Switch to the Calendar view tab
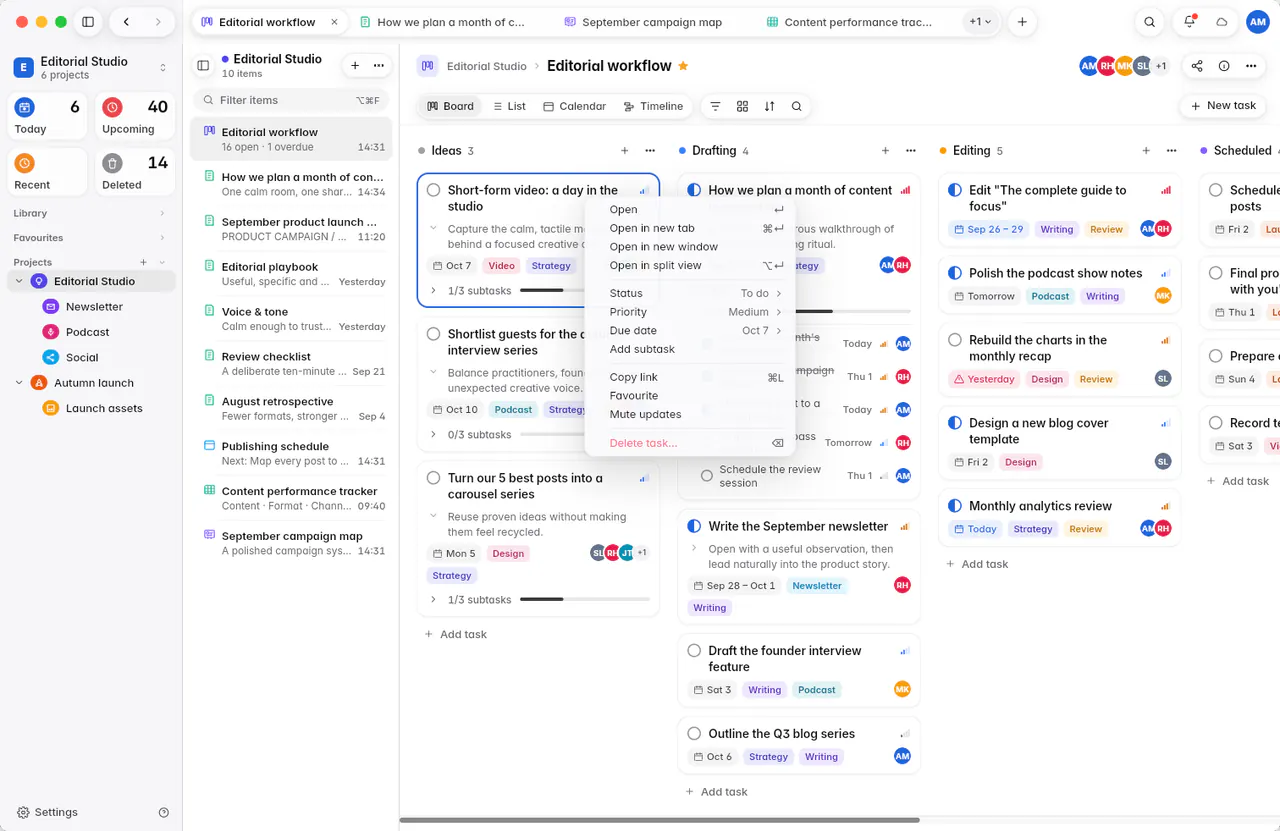The width and height of the screenshot is (1280, 831). [575, 106]
